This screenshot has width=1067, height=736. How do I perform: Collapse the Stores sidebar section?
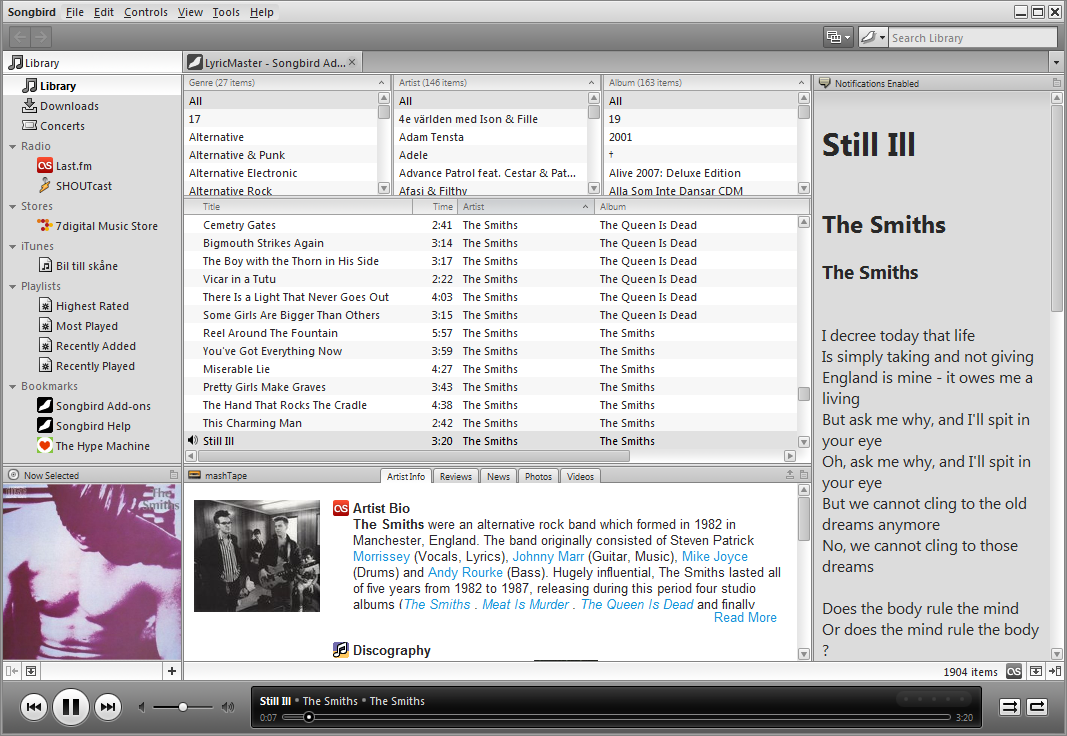(x=12, y=206)
